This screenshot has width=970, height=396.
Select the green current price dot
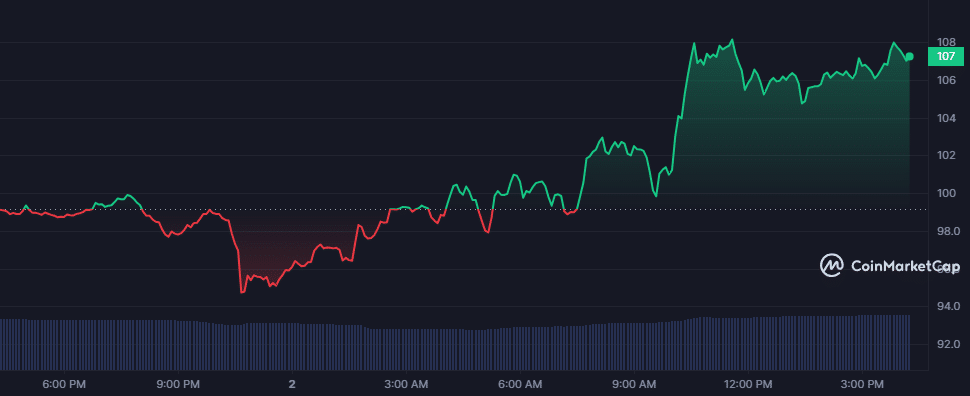(x=909, y=56)
